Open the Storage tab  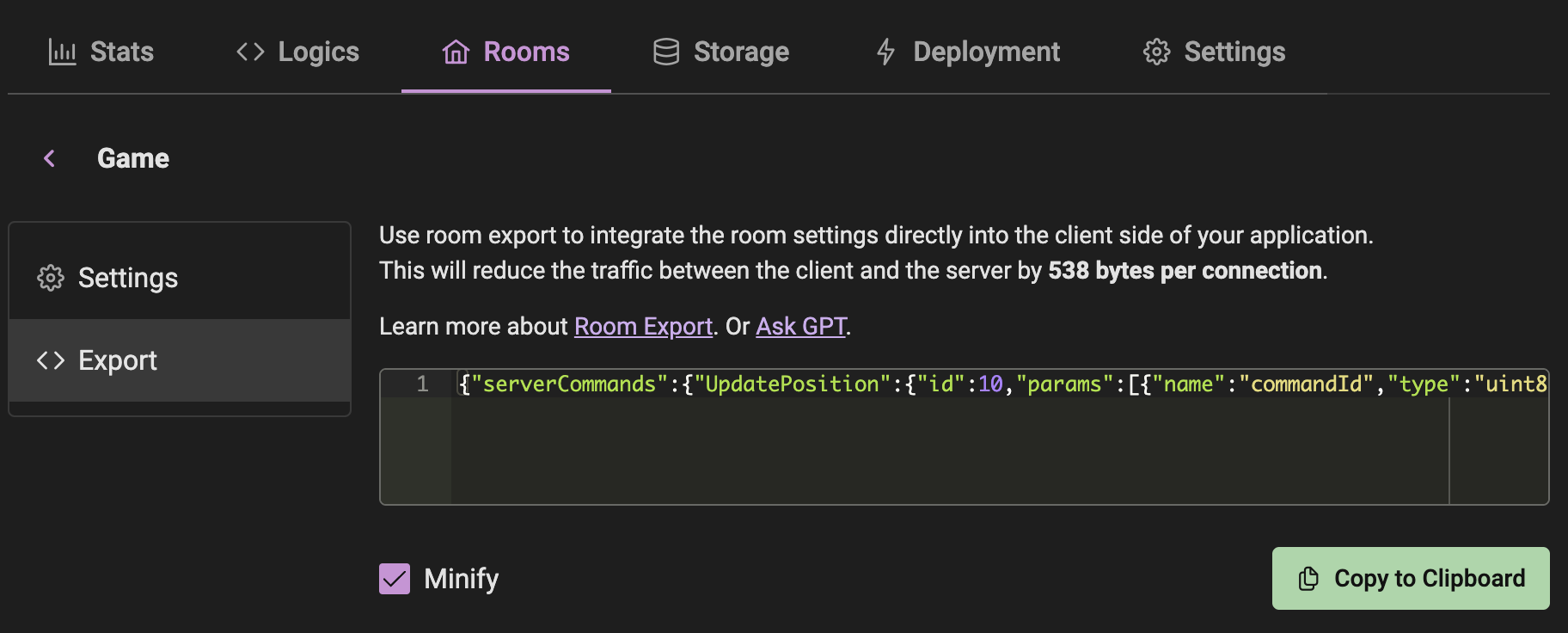(x=721, y=52)
